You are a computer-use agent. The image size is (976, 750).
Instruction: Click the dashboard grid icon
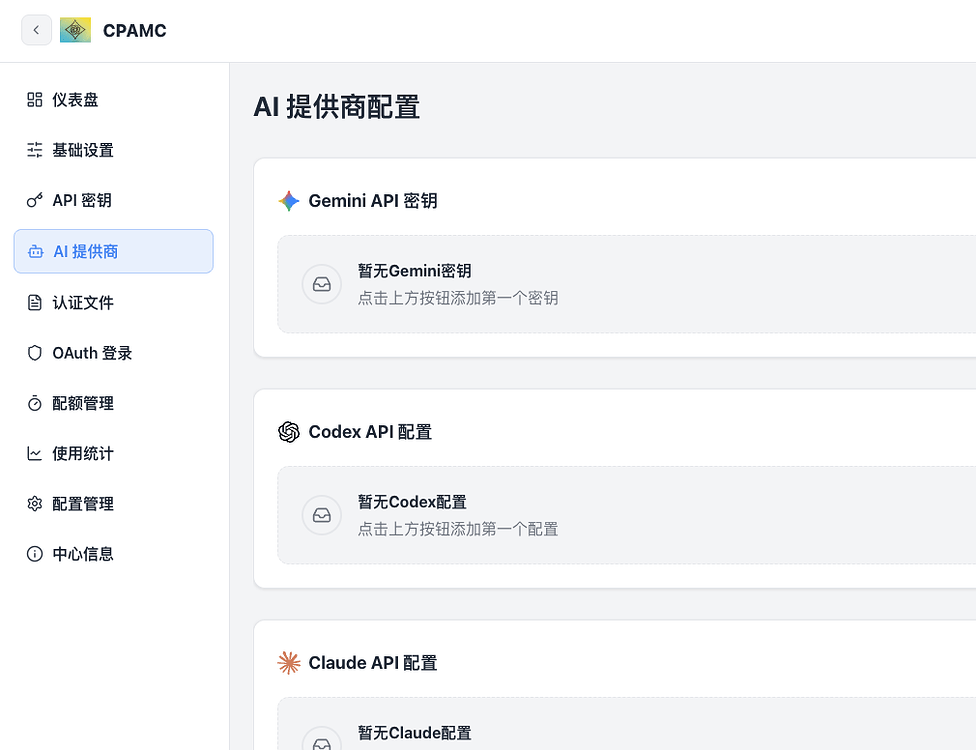point(35,100)
